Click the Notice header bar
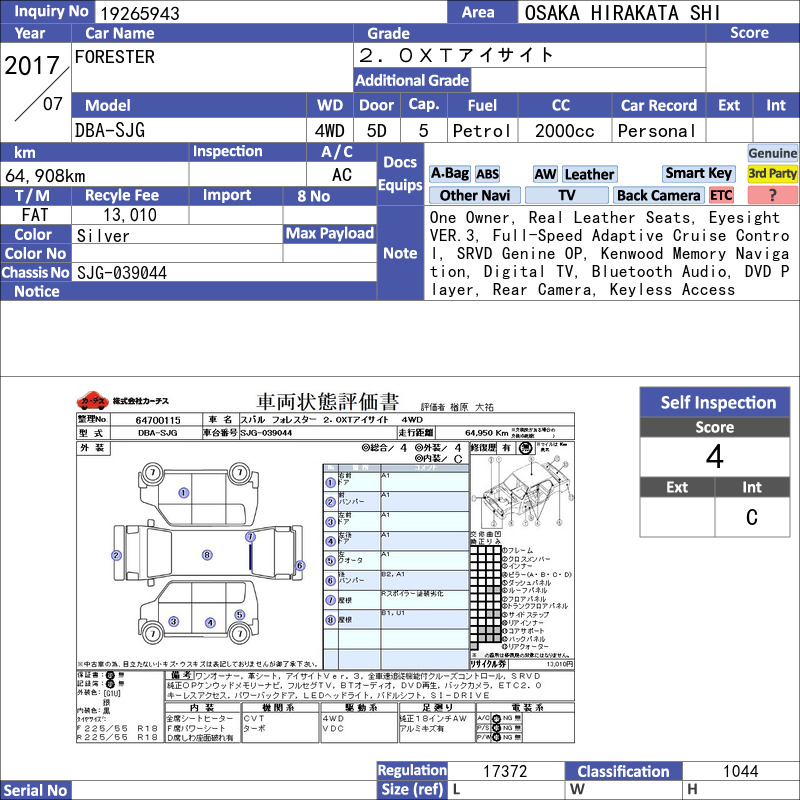Screen dimensions: 800x800 click(188, 291)
